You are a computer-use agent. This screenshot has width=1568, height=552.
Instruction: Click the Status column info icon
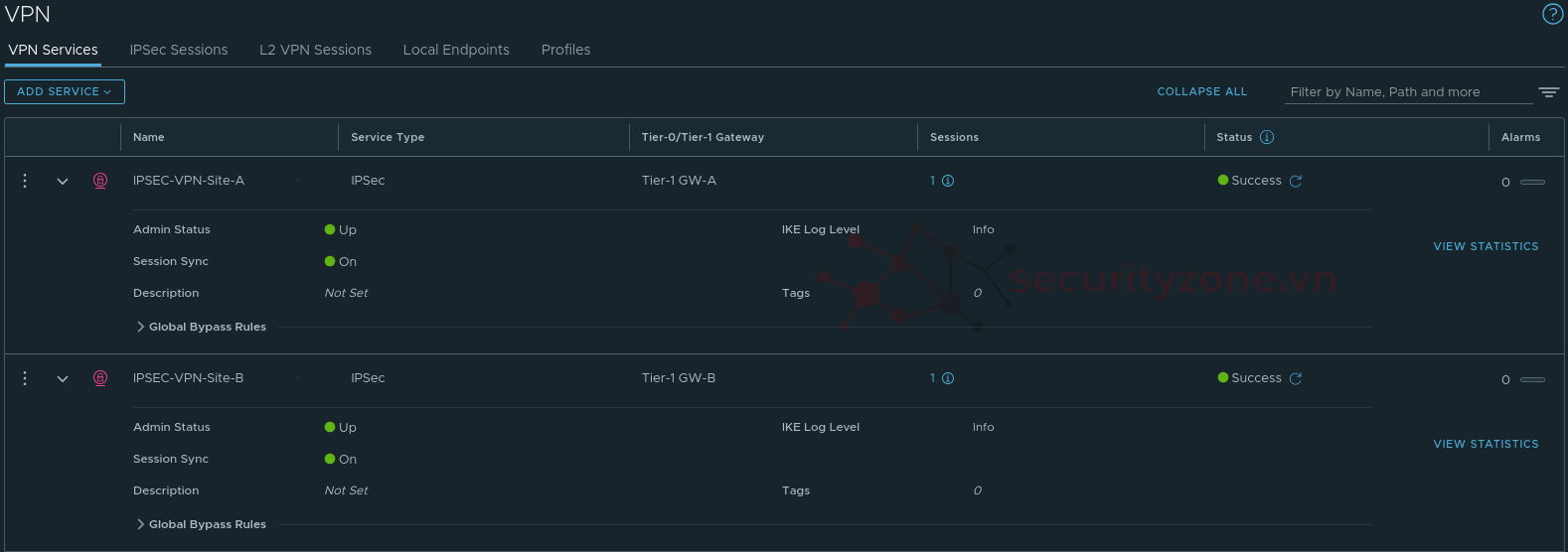[1267, 137]
